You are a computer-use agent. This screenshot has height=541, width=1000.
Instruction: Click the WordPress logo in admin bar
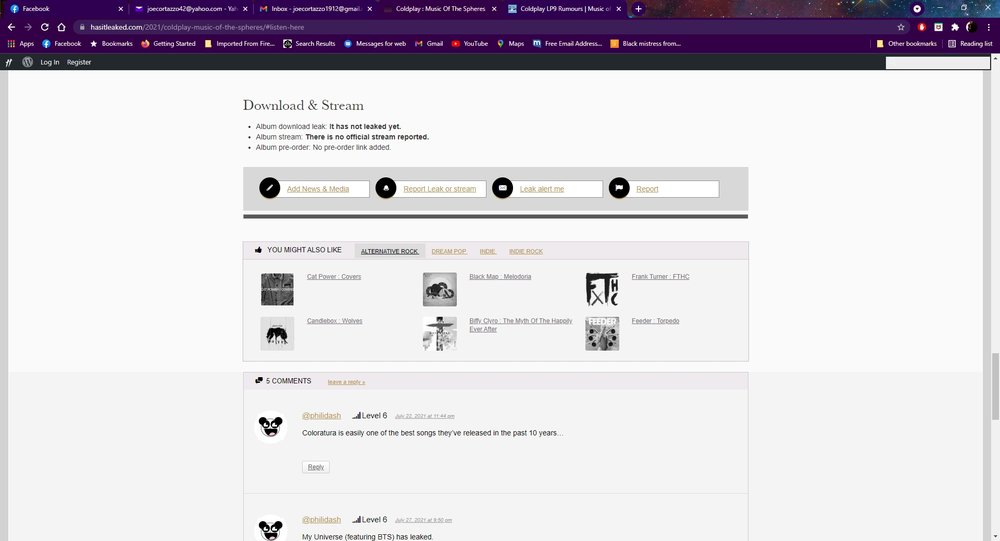coord(27,62)
